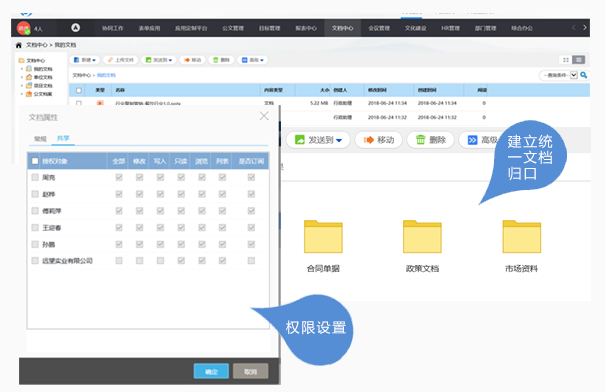Toggle select-all checkbox in file table header
The height and width of the screenshot is (392, 605).
click(79, 90)
